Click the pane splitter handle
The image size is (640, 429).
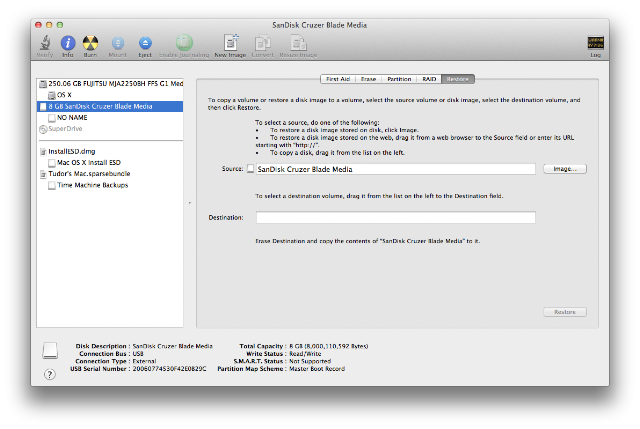[190, 203]
